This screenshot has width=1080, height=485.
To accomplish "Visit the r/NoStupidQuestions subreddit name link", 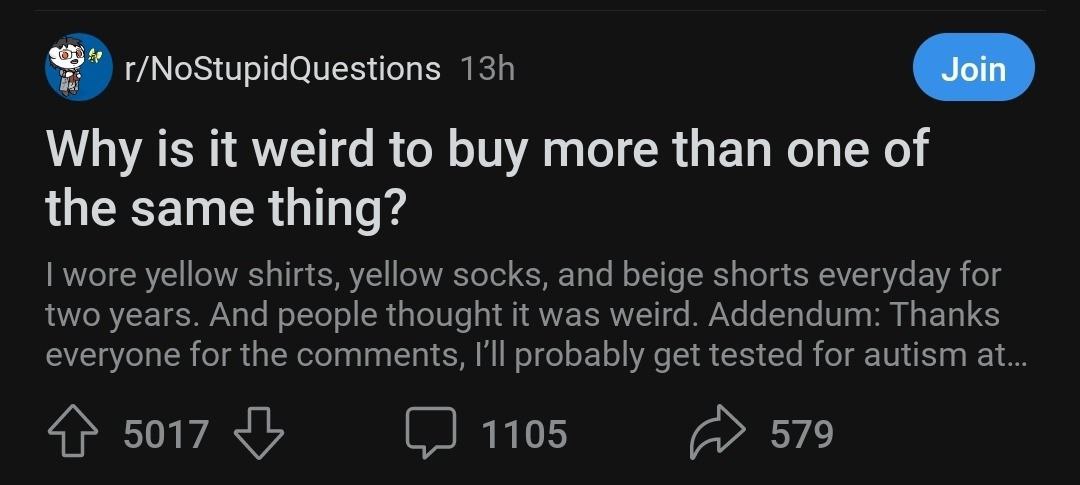I will click(x=282, y=68).
